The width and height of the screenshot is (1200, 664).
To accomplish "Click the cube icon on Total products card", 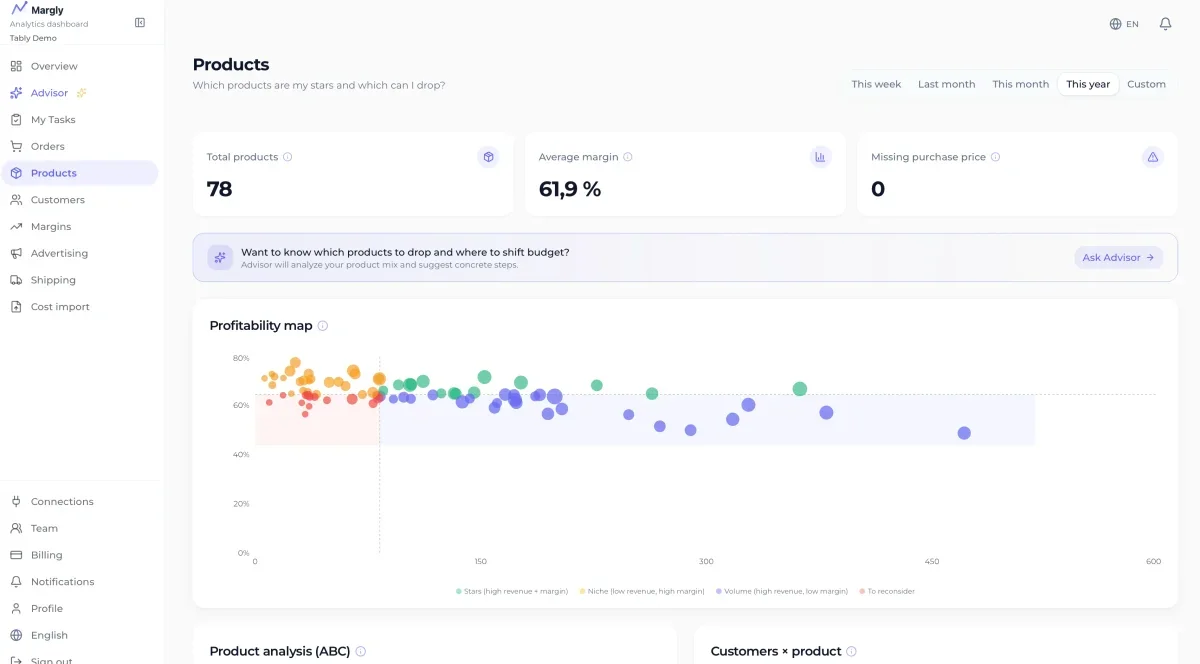I will 488,157.
